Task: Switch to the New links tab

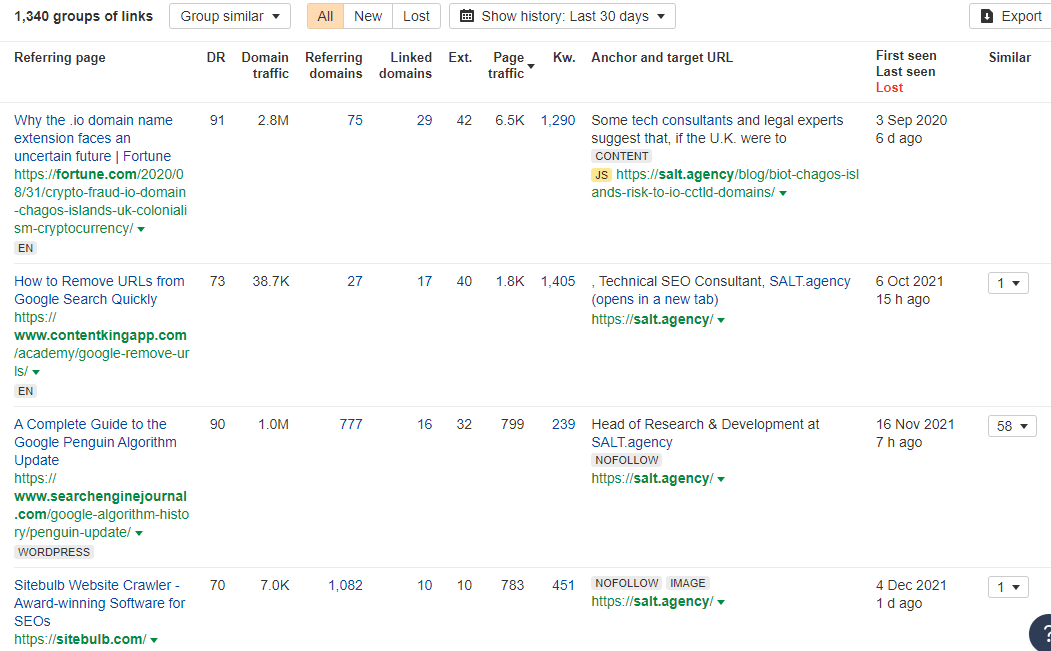Action: point(368,16)
